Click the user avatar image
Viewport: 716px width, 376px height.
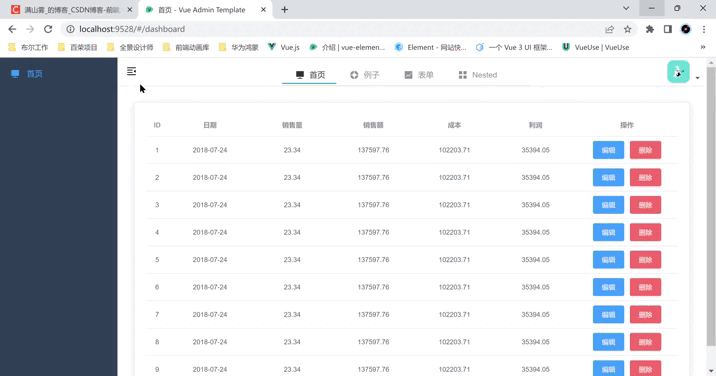[x=678, y=72]
